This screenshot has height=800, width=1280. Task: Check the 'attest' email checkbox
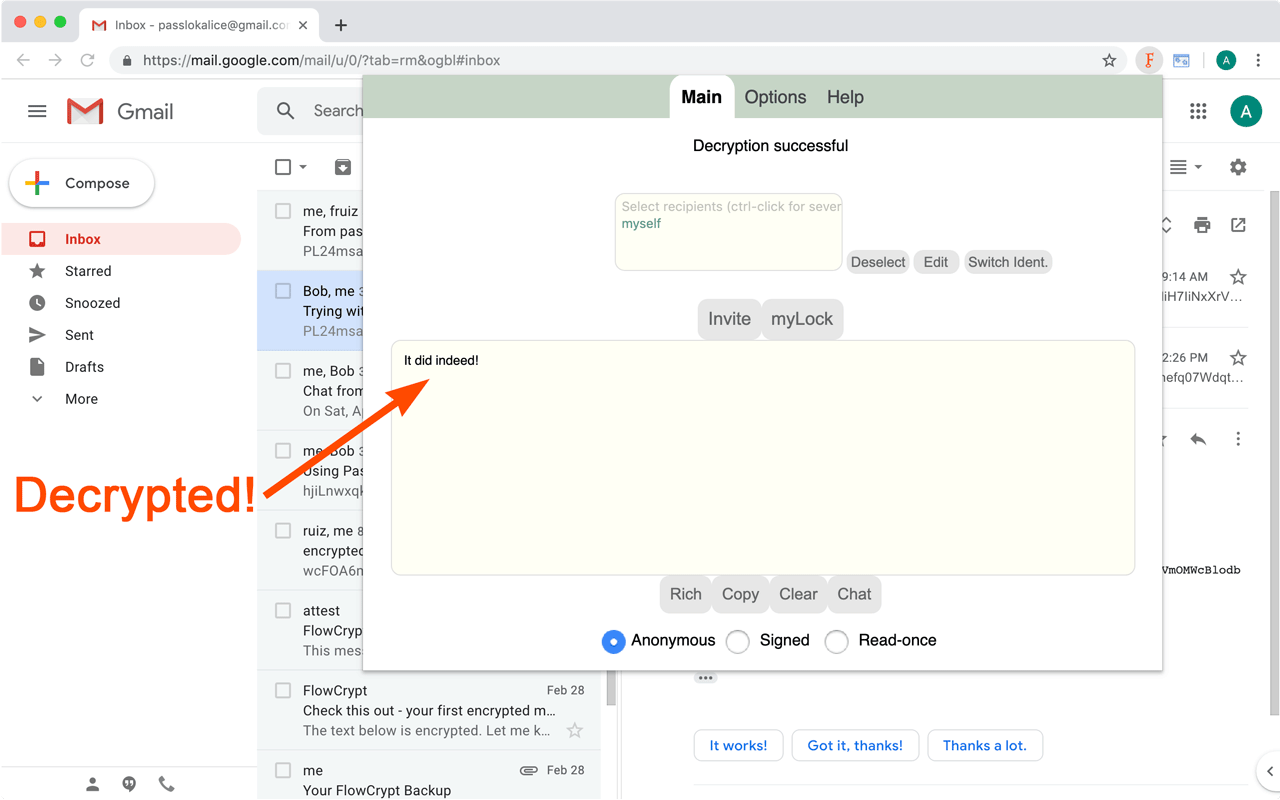click(283, 611)
